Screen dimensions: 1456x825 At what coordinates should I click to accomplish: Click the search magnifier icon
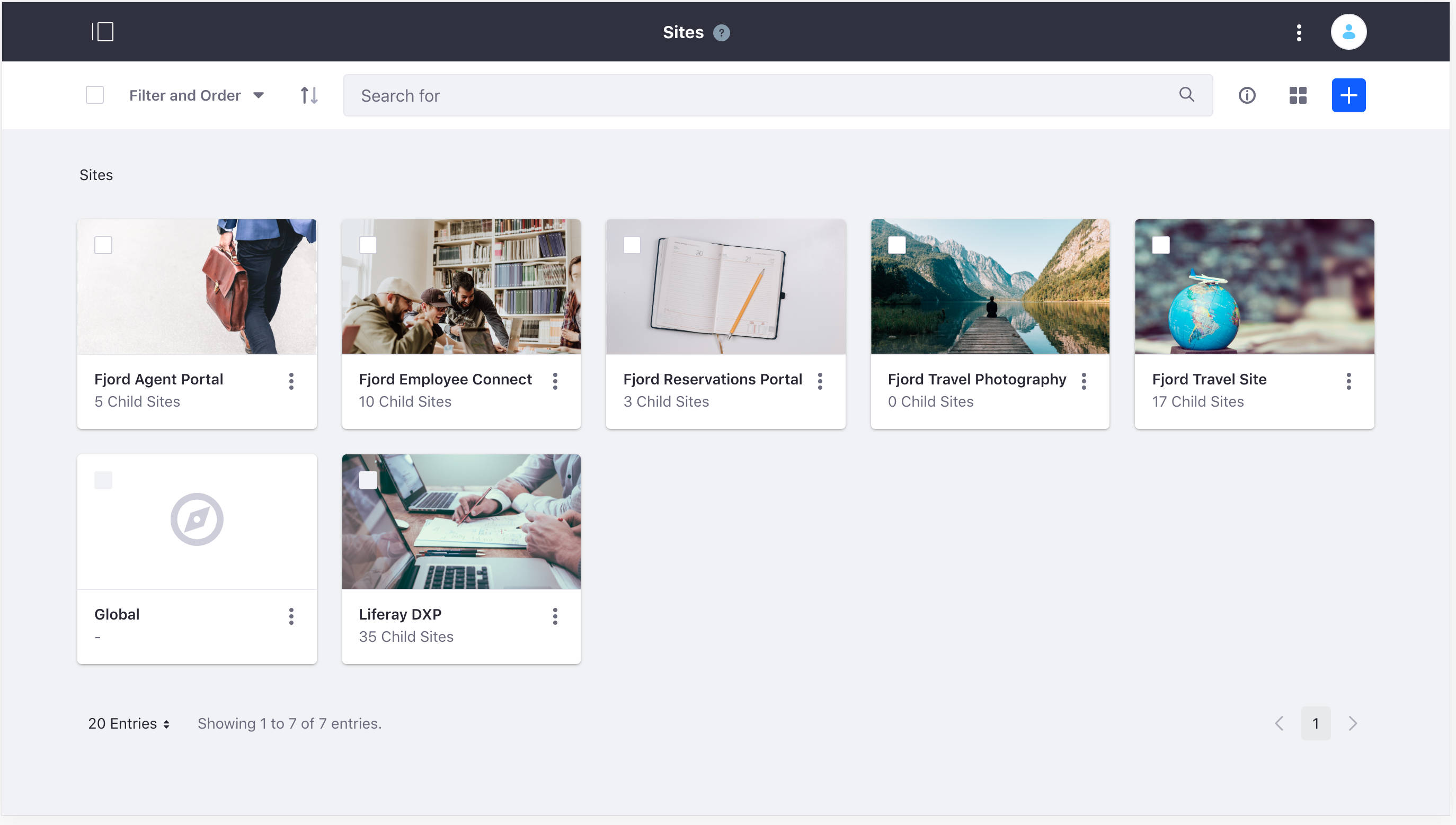tap(1187, 95)
